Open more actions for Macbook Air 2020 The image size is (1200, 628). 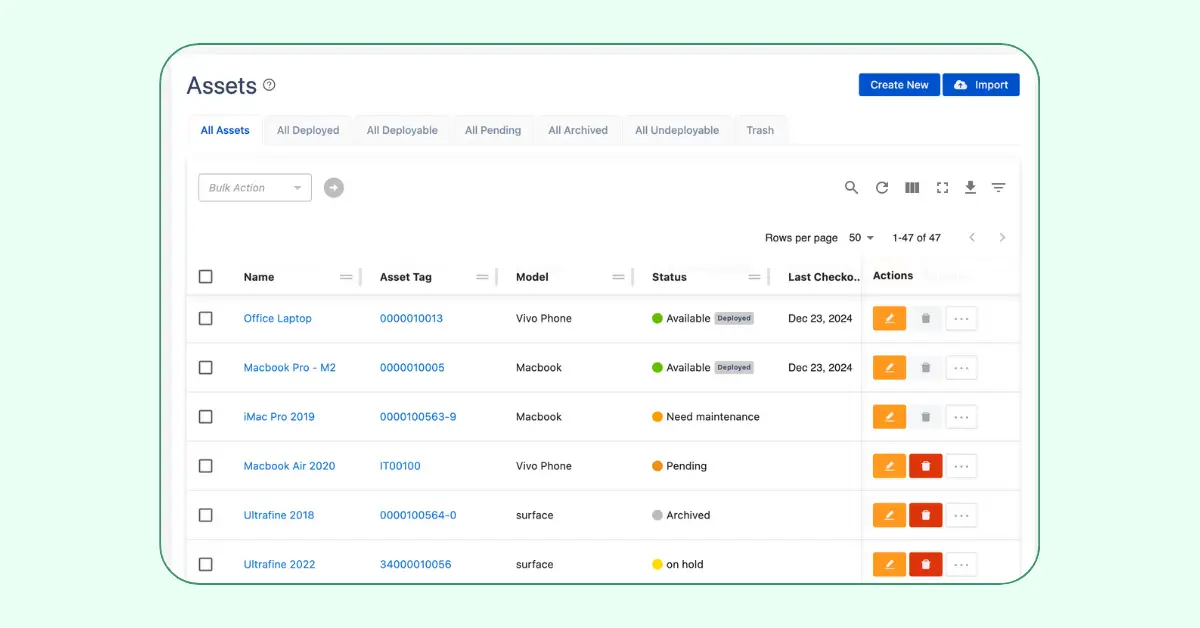pos(961,466)
